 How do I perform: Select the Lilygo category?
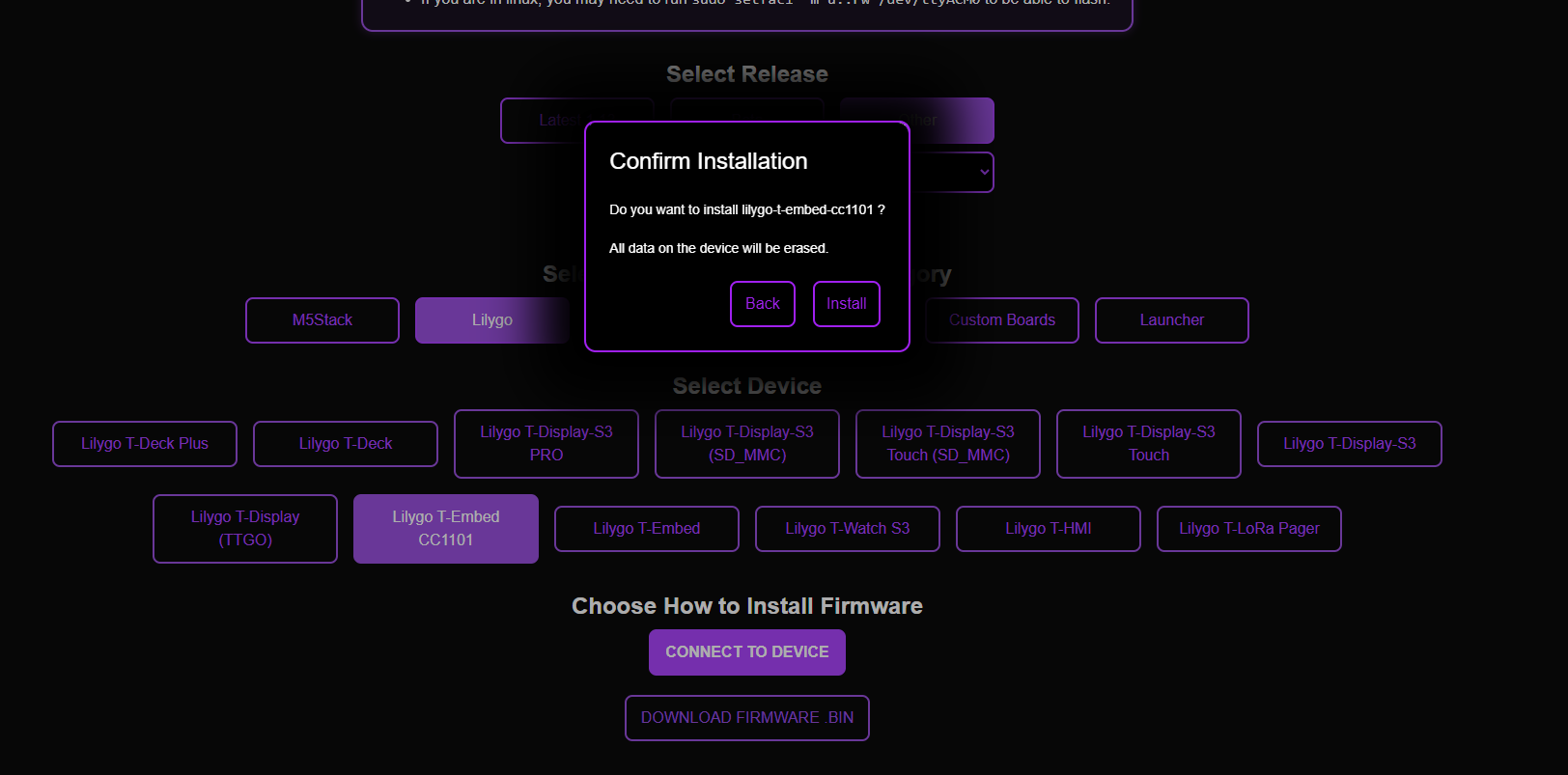491,320
